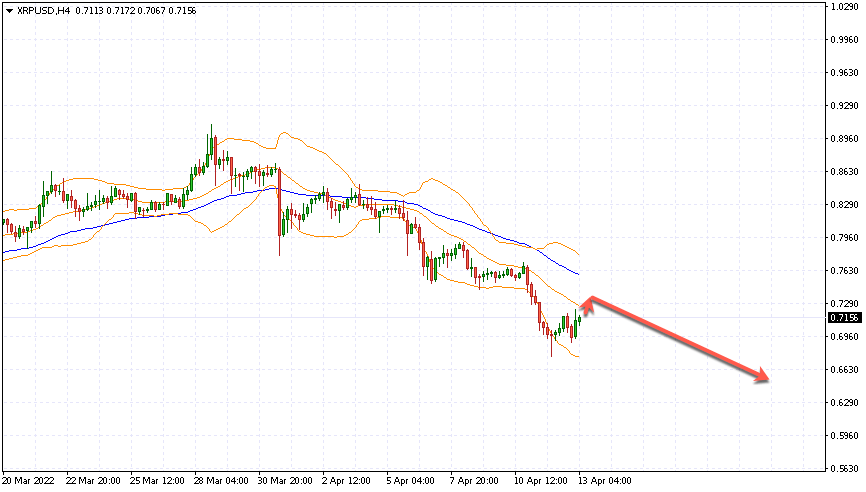
Task: Click the 0.6630 price scale label
Action: 844,370
